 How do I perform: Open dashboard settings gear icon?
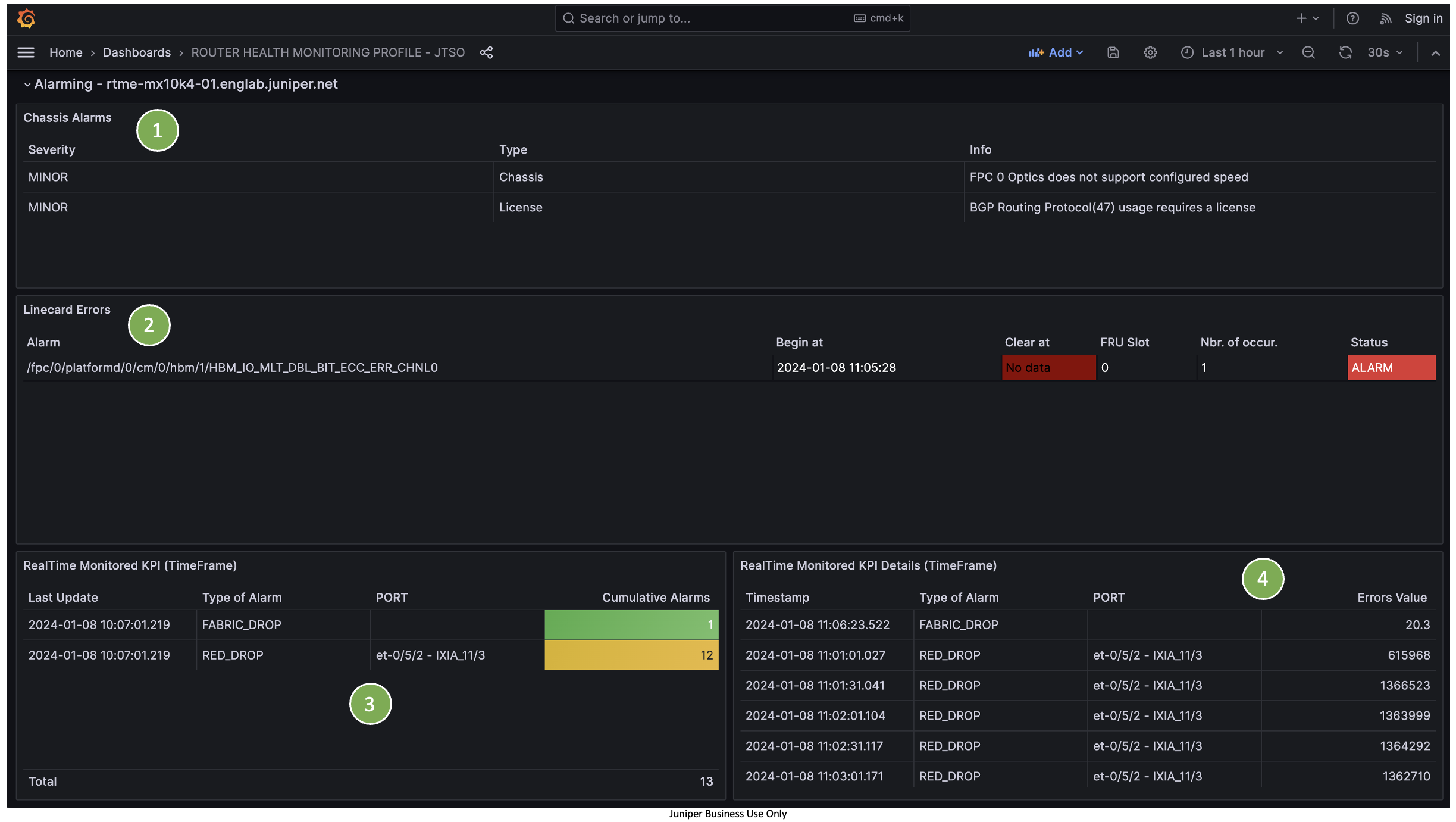1150,52
